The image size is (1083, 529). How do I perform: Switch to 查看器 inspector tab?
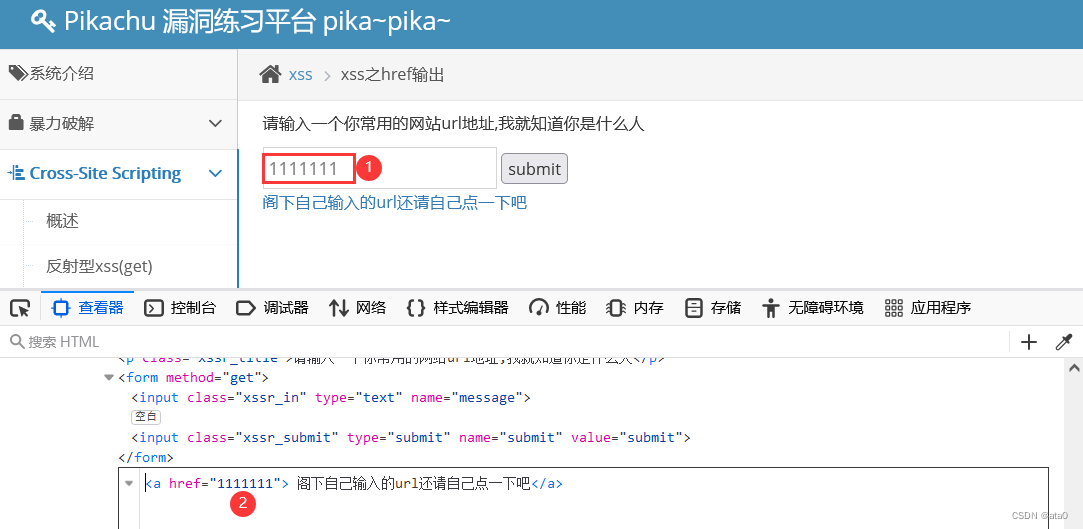(88, 307)
